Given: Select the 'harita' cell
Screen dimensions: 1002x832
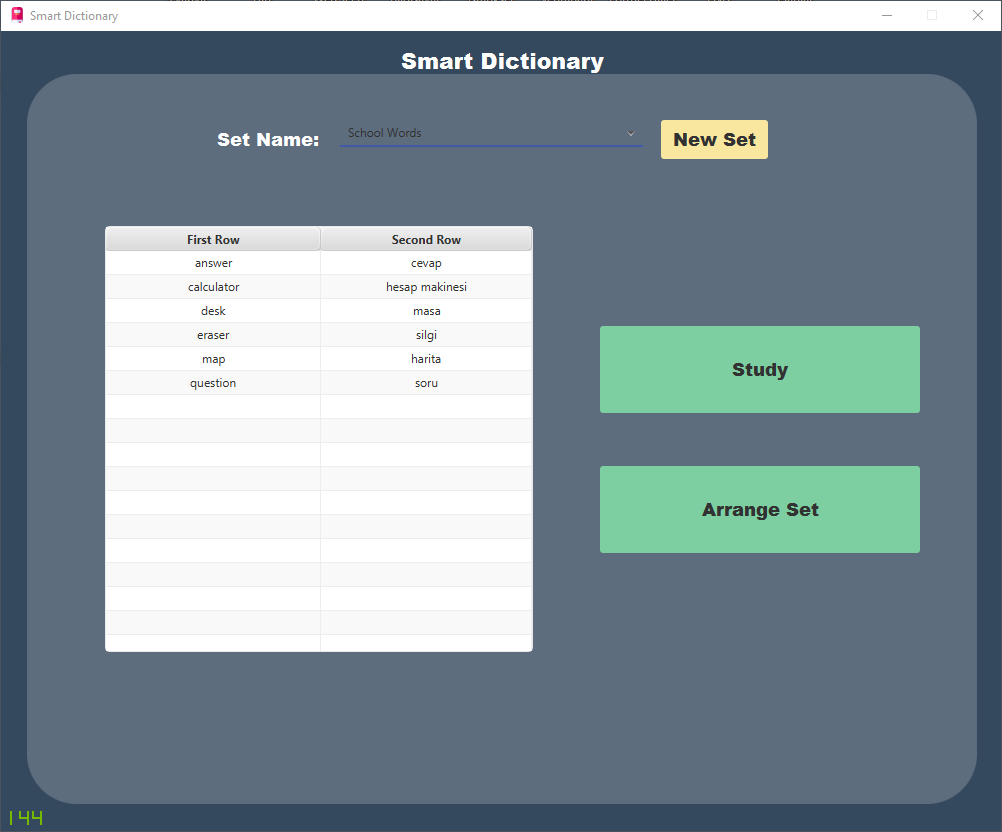Looking at the screenshot, I should 426,359.
